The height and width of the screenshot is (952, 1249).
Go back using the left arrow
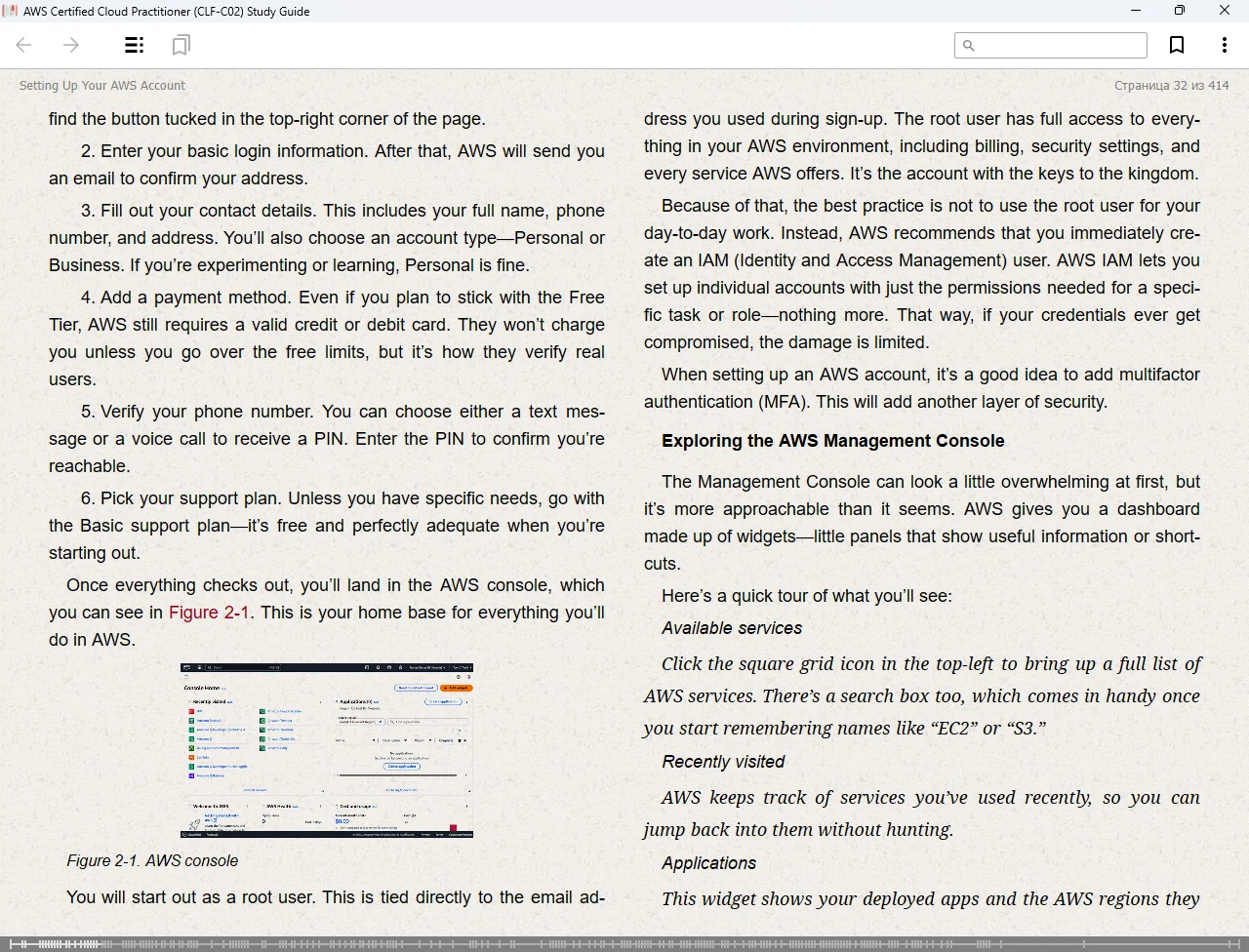24,45
